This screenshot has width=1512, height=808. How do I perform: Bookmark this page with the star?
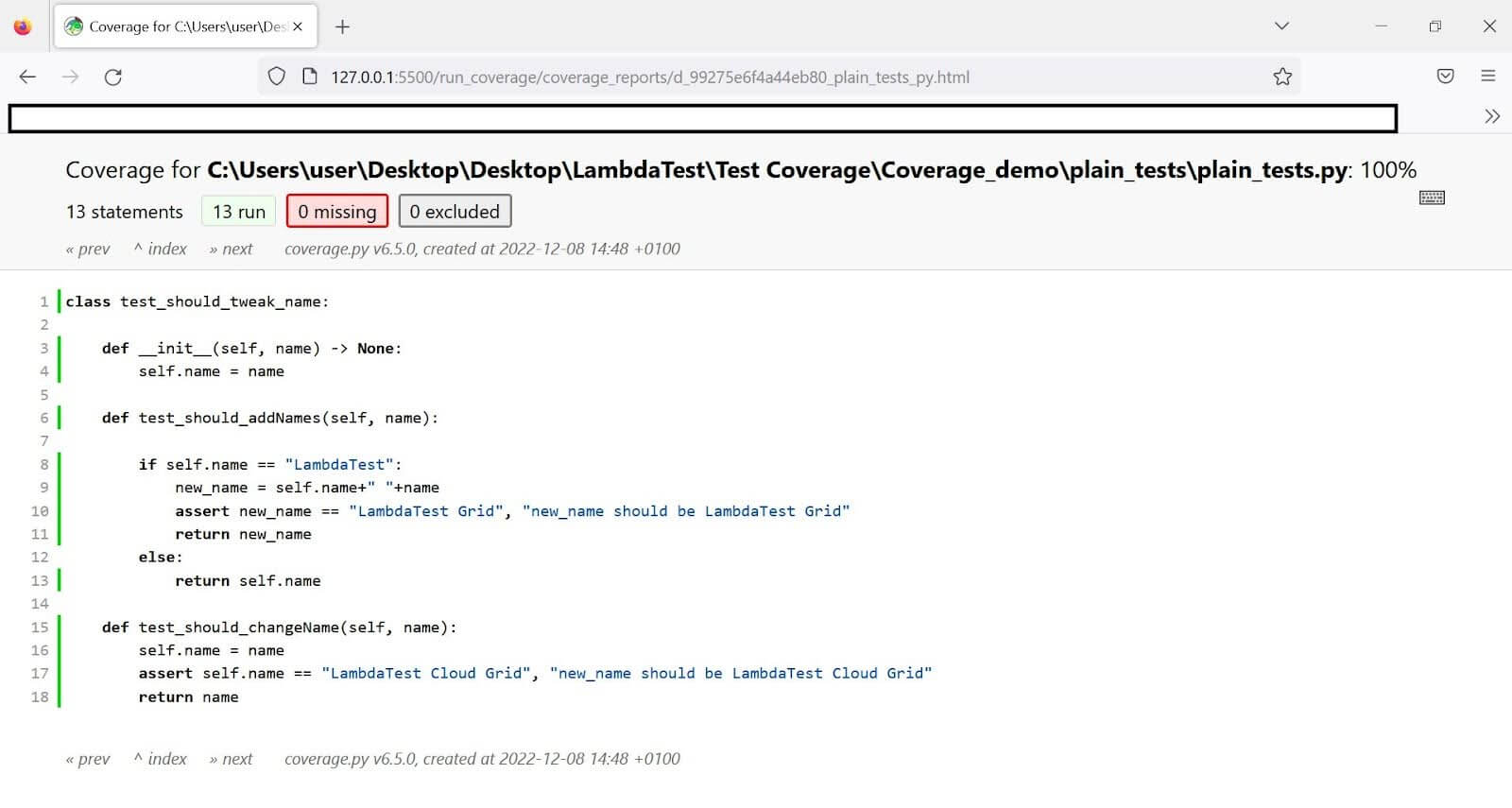1281,77
